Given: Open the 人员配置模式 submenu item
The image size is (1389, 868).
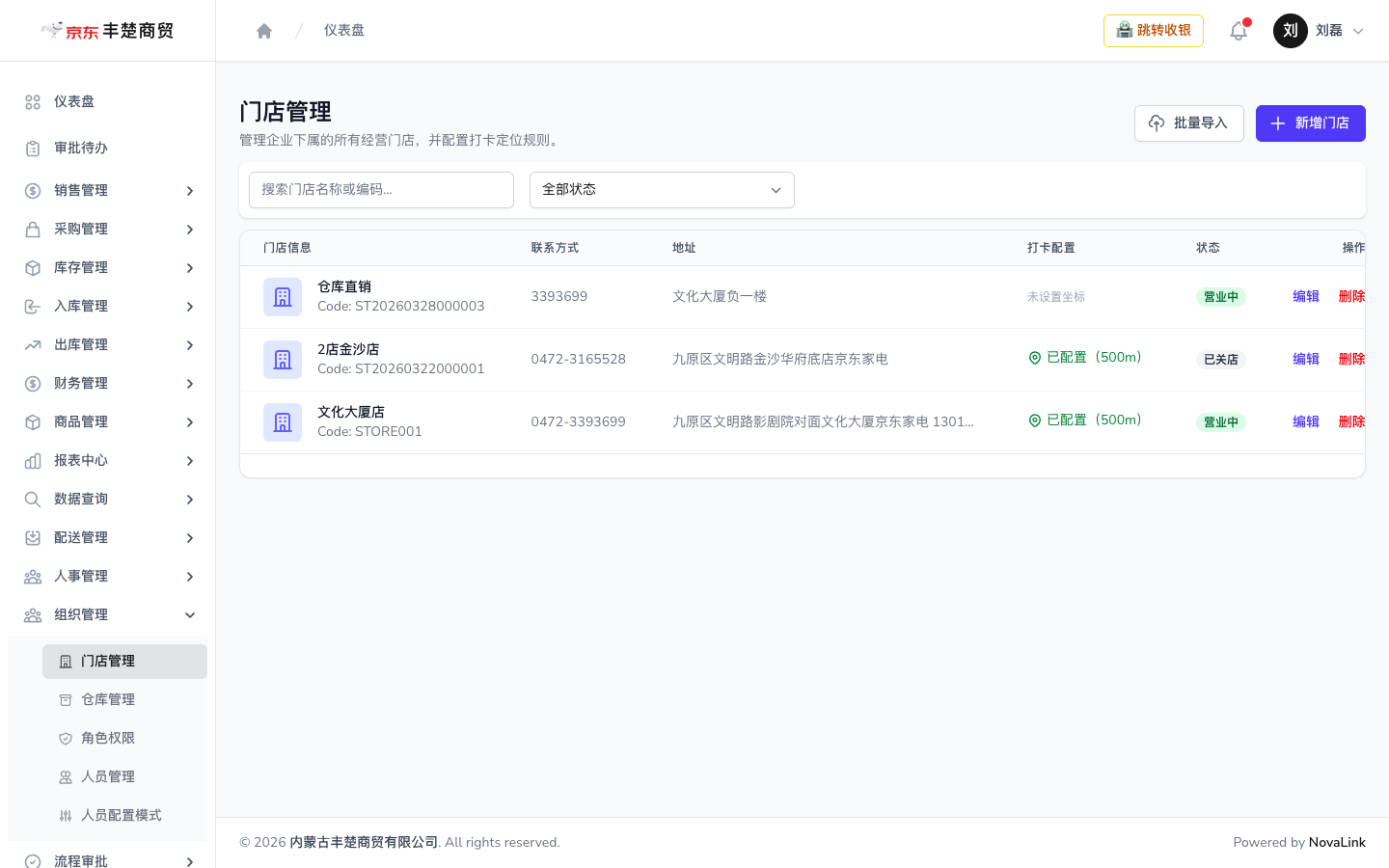Looking at the screenshot, I should point(124,816).
